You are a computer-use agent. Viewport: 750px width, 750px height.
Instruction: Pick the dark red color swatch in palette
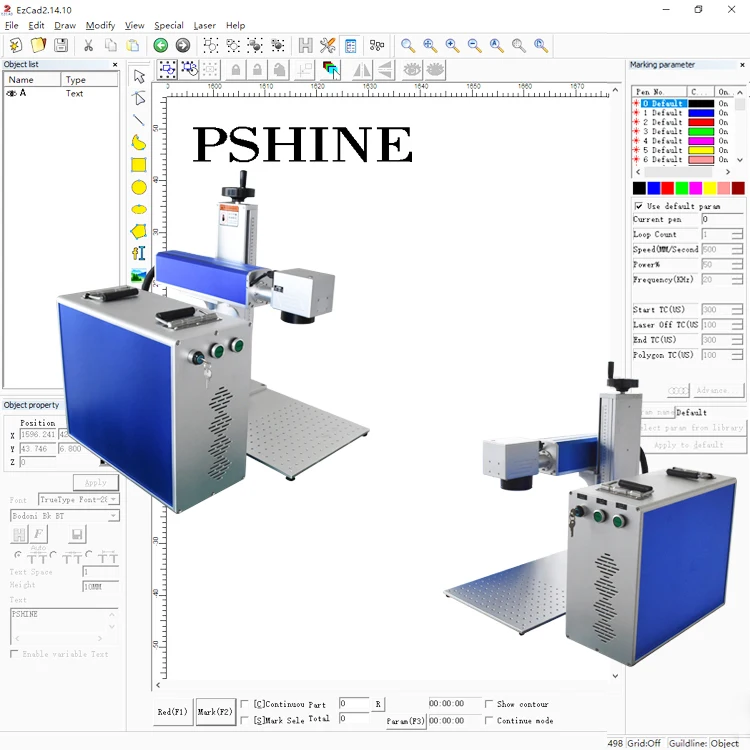point(738,188)
